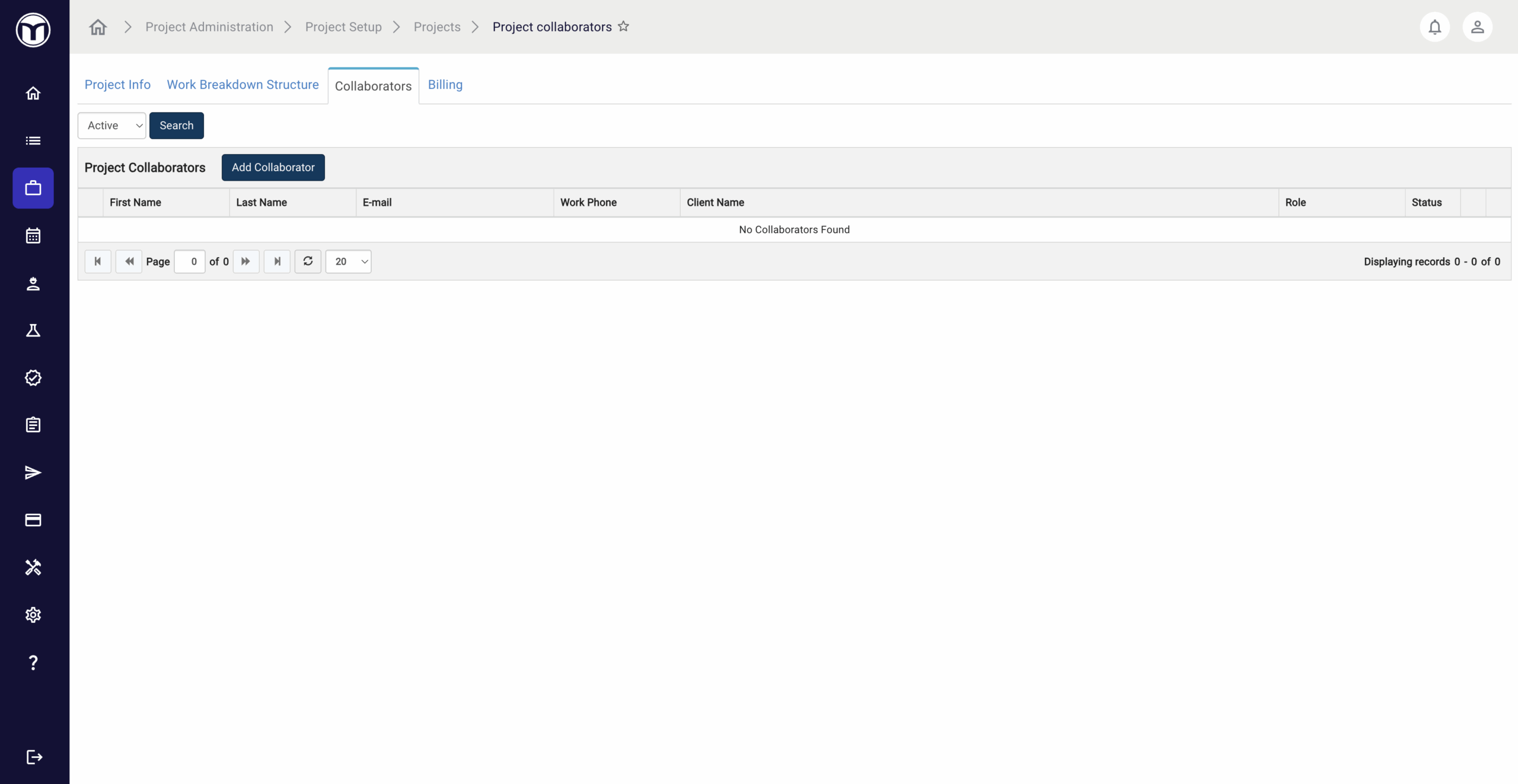Viewport: 1518px width, 784px height.
Task: Open the calendar sidebar icon
Action: pyautogui.click(x=33, y=236)
